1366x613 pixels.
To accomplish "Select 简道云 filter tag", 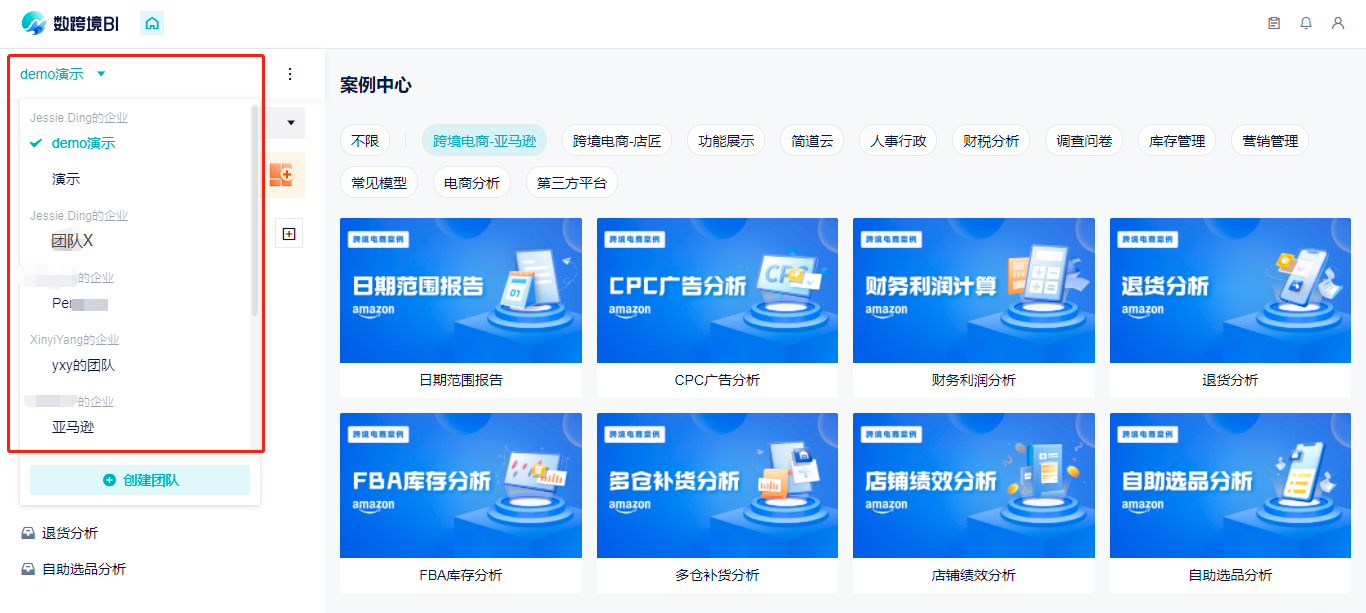I will [813, 141].
